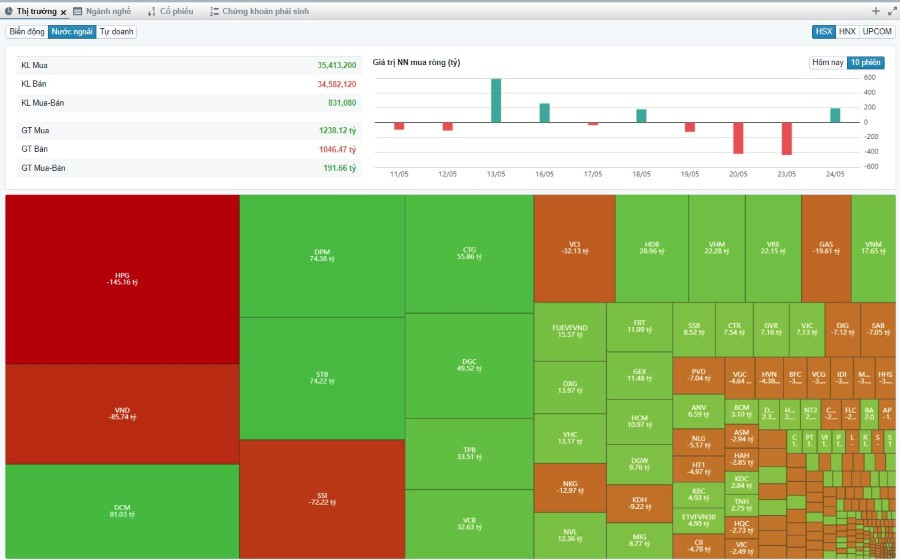Select the NKG treemap tile
This screenshot has width=900, height=560.
569,487
